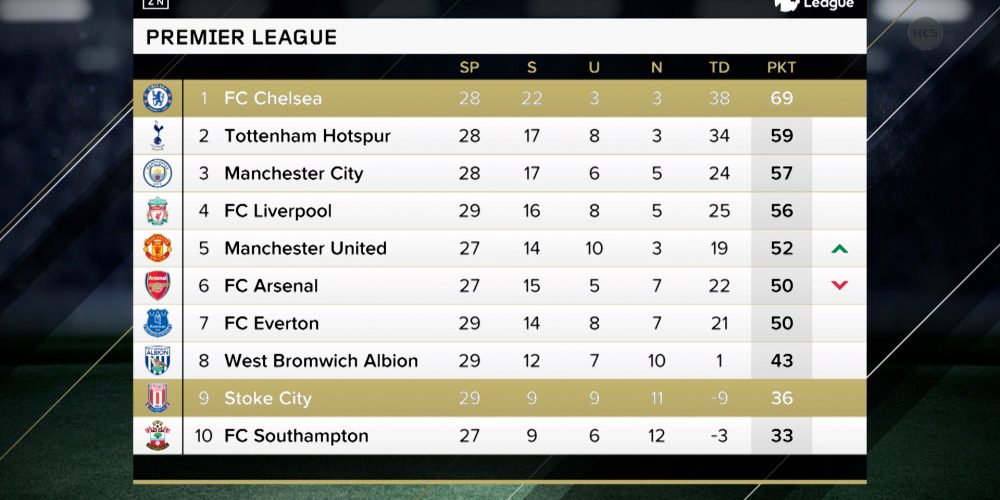Click the FC Chelsea club crest
Screen dimensions: 1000x500
tap(158, 98)
